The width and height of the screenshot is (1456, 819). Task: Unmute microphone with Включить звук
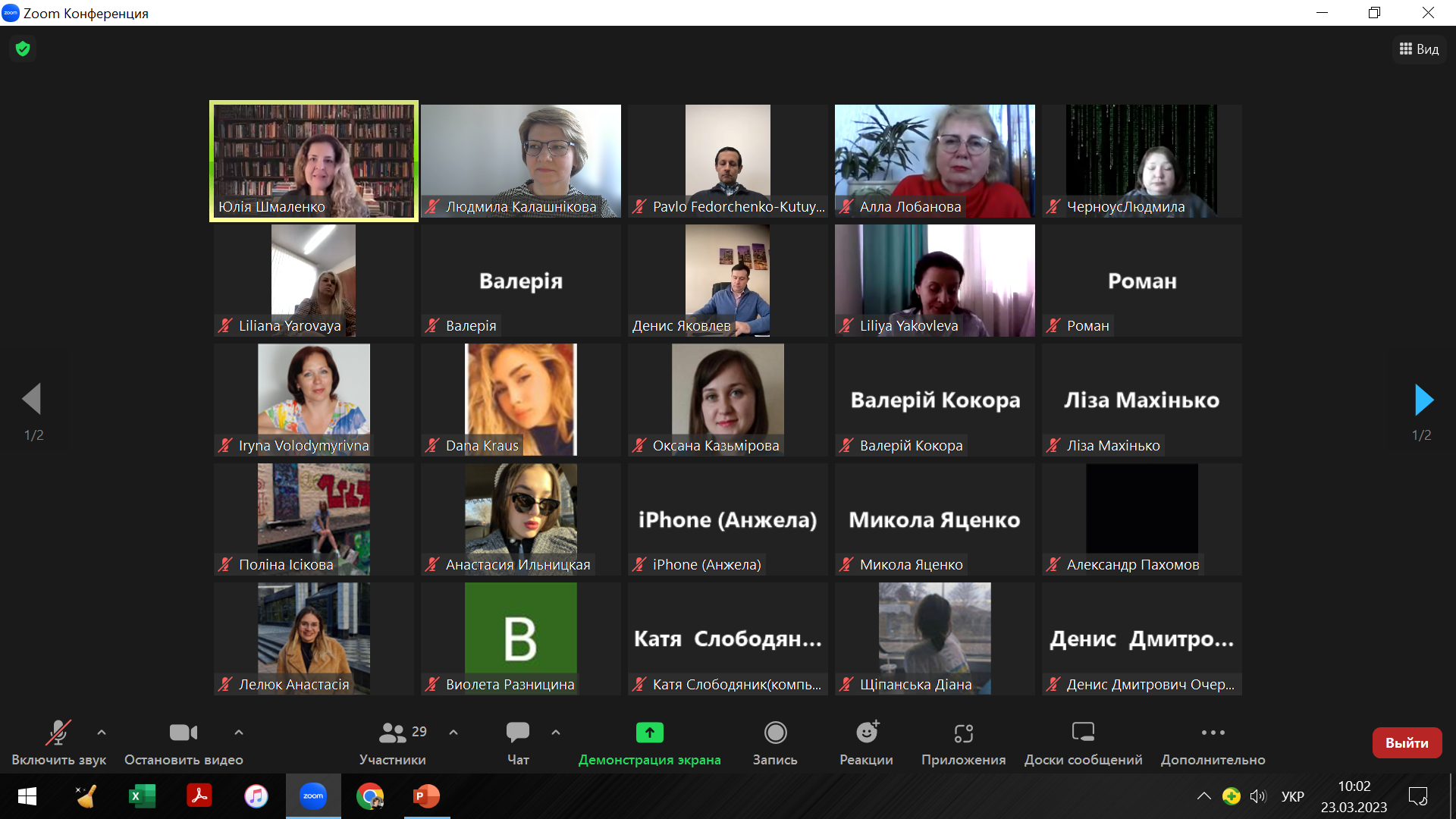[59, 742]
